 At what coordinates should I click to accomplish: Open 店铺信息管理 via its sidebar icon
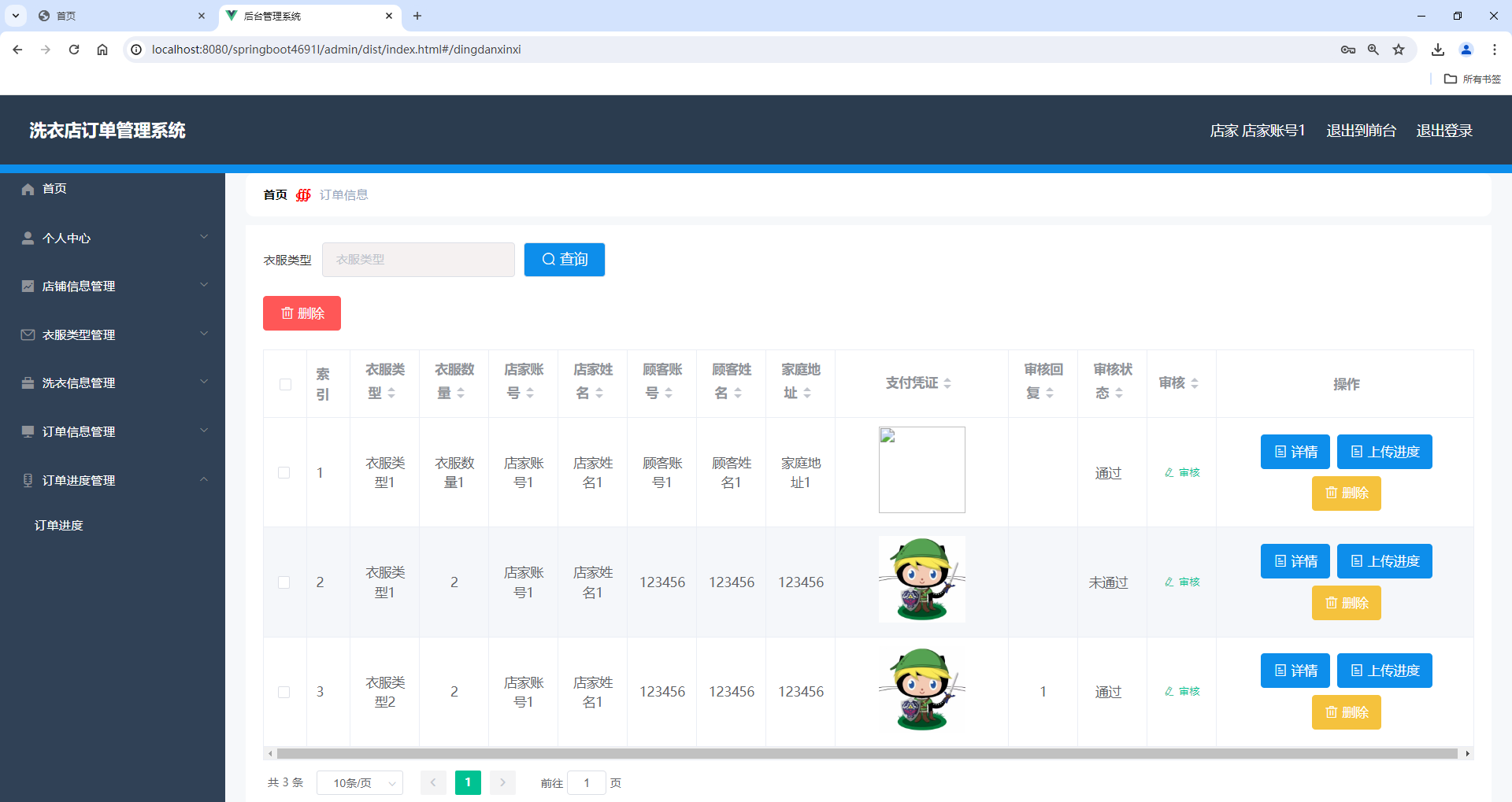(27, 286)
